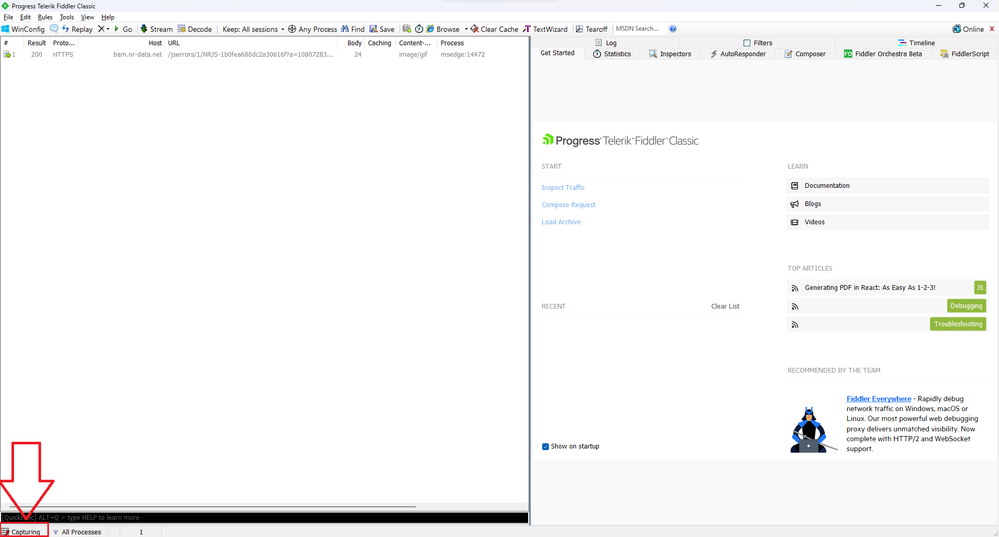Sort by the URL column header

point(254,43)
